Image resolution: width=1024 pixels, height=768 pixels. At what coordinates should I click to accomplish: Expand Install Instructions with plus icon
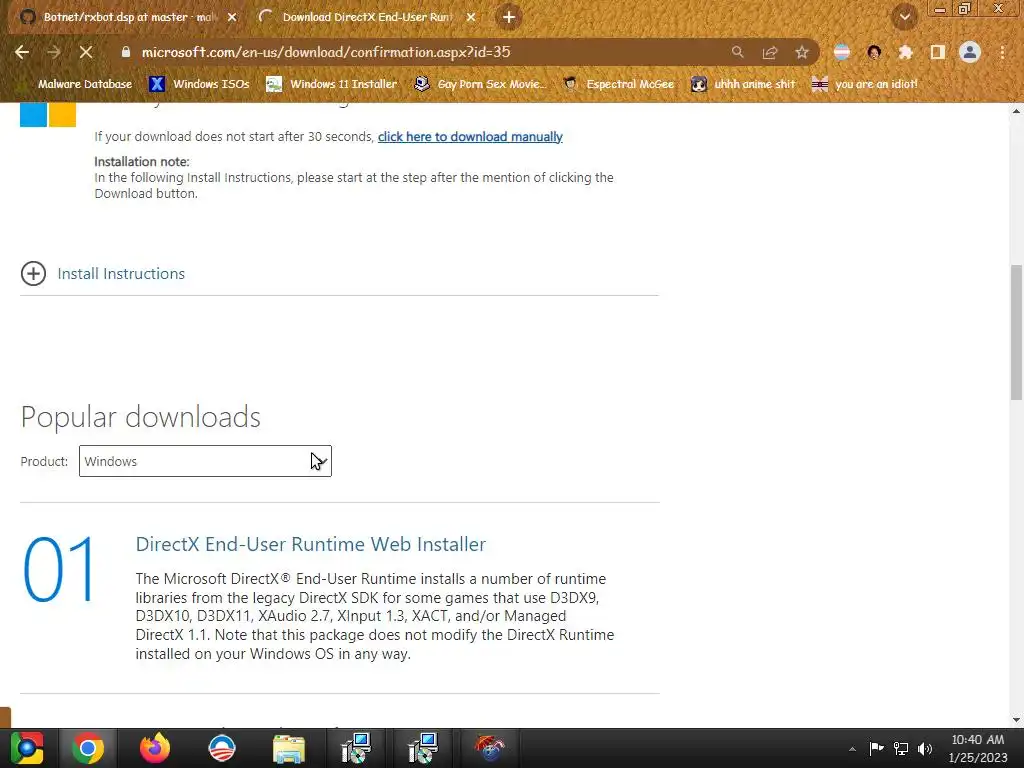tap(33, 274)
